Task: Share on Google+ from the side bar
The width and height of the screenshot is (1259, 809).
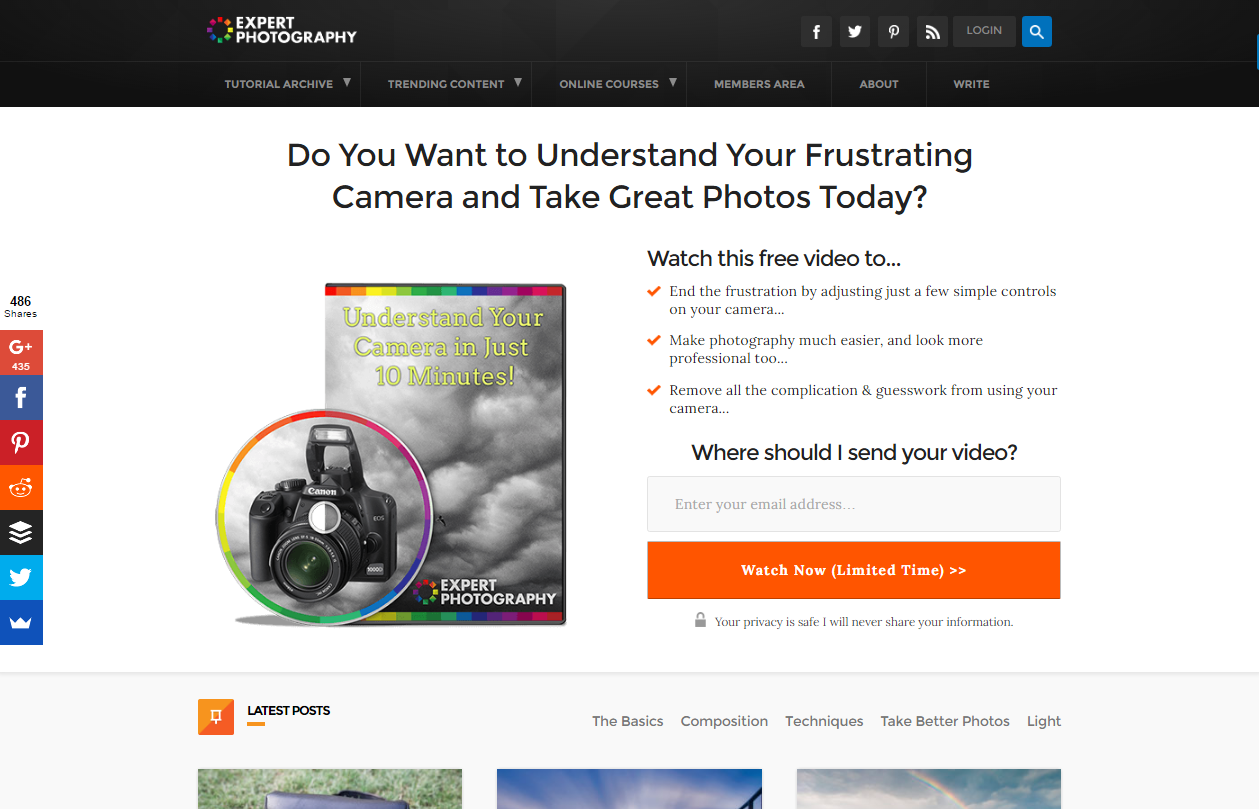Action: click(x=21, y=352)
